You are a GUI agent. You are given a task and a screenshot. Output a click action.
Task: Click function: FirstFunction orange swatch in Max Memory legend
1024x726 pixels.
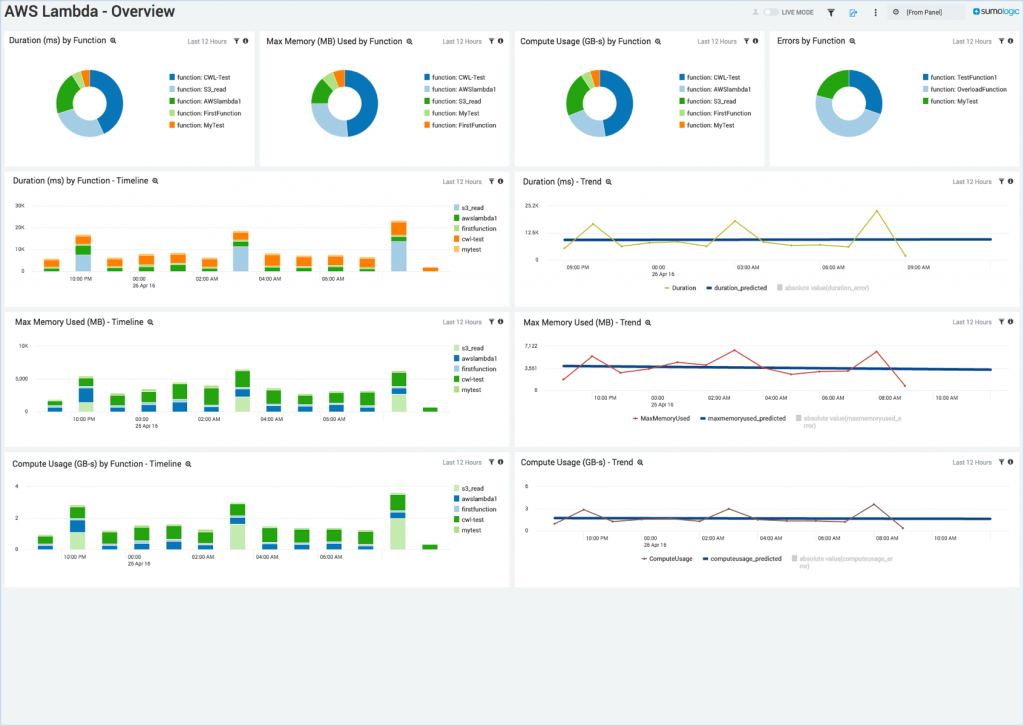[427, 125]
